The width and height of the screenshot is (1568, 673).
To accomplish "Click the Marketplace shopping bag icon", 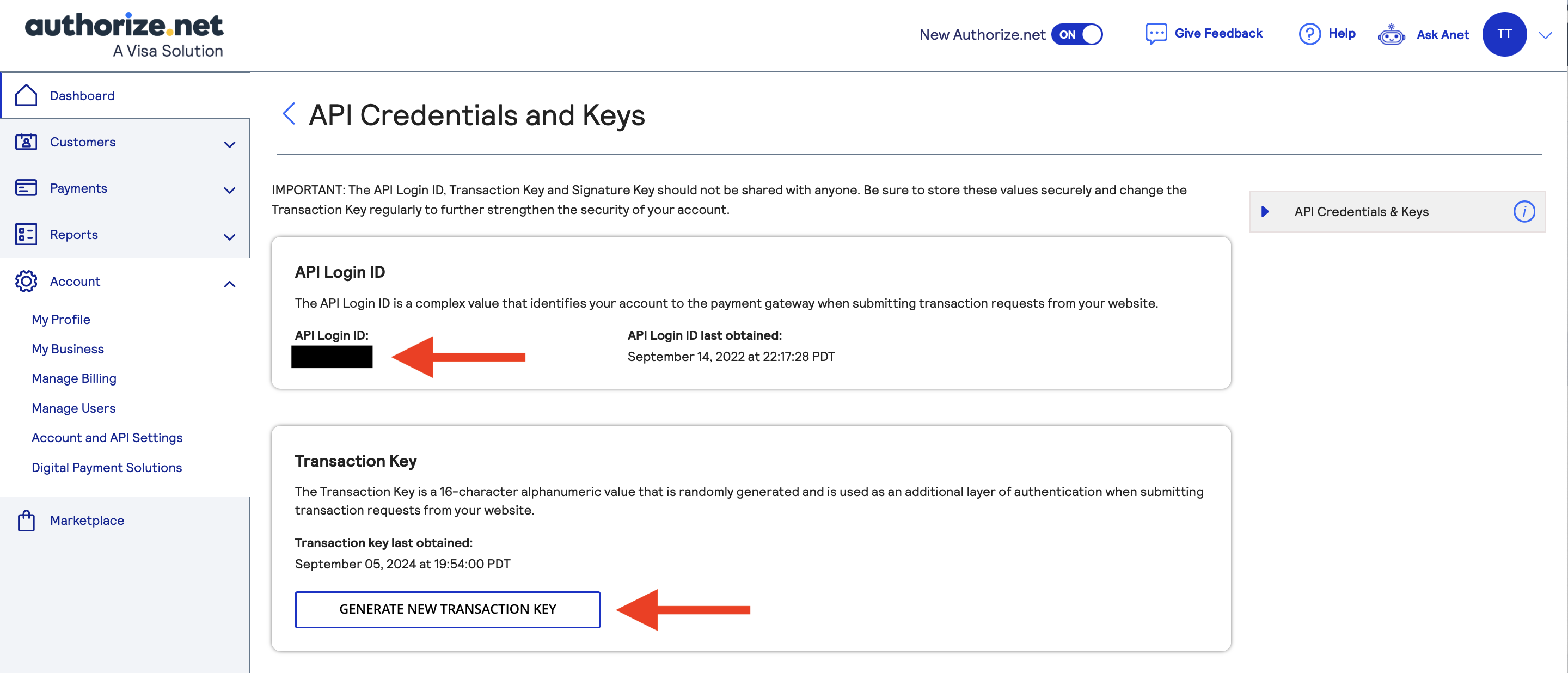I will (26, 520).
